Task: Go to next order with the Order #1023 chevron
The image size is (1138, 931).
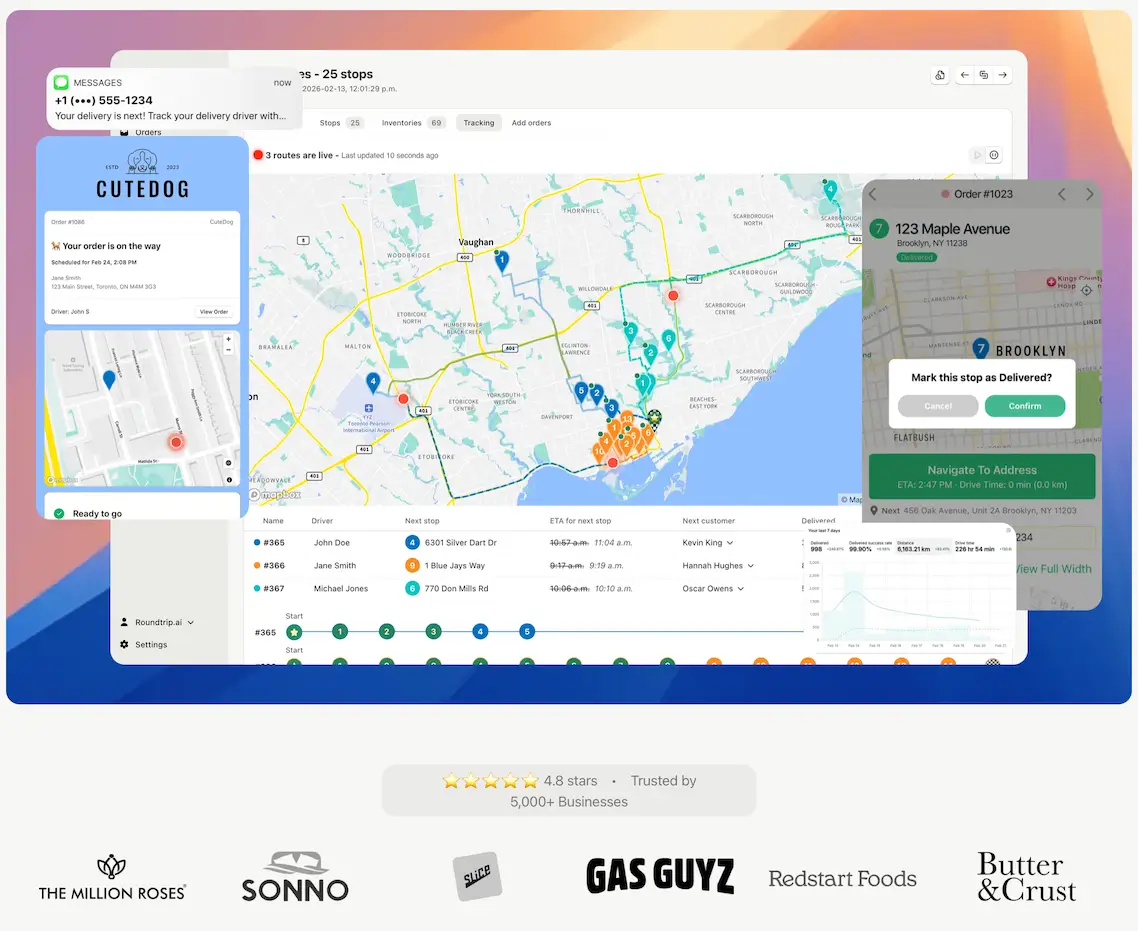Action: 1089,194
